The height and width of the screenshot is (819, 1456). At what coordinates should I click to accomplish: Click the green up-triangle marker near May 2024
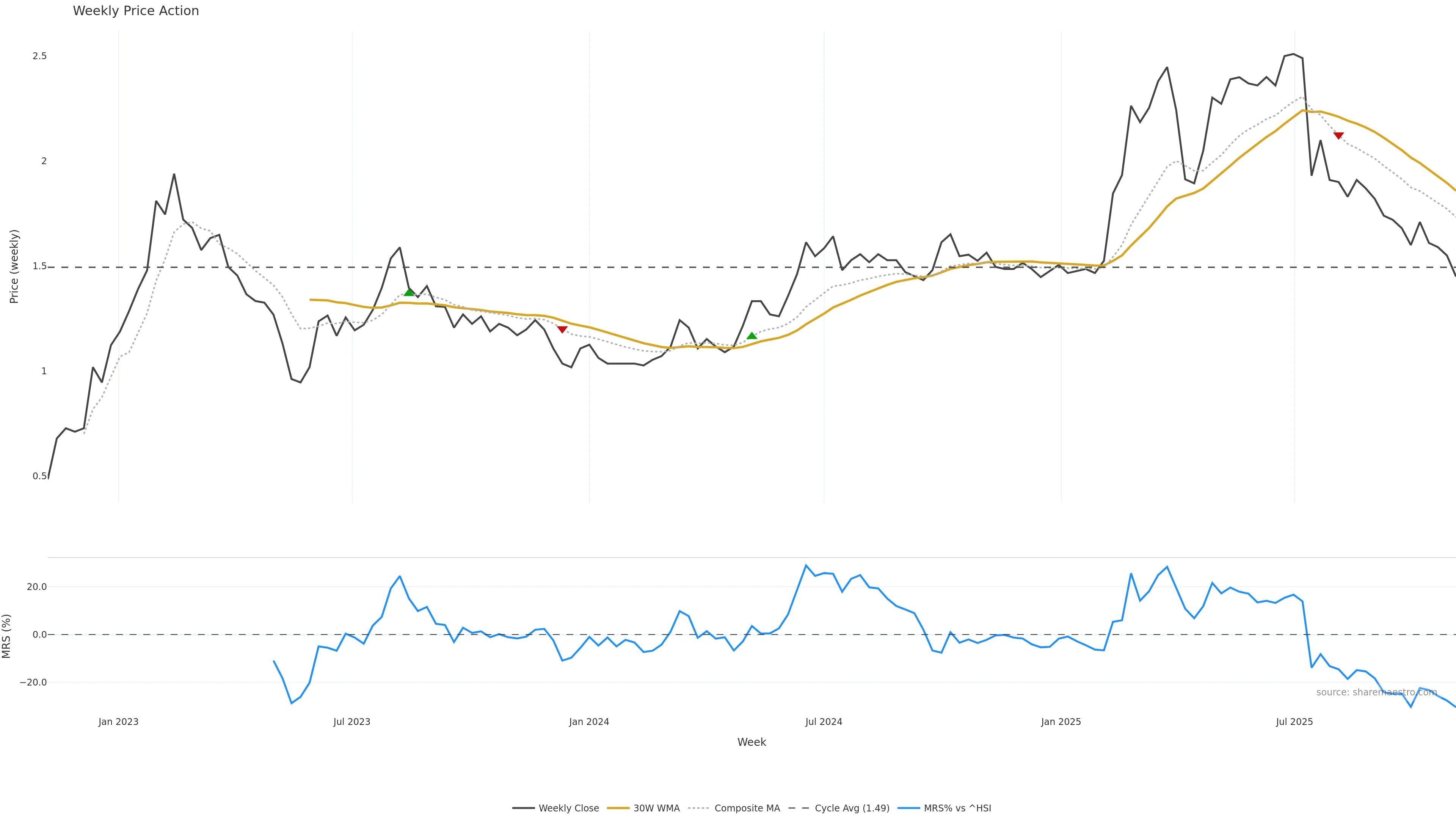click(x=752, y=336)
